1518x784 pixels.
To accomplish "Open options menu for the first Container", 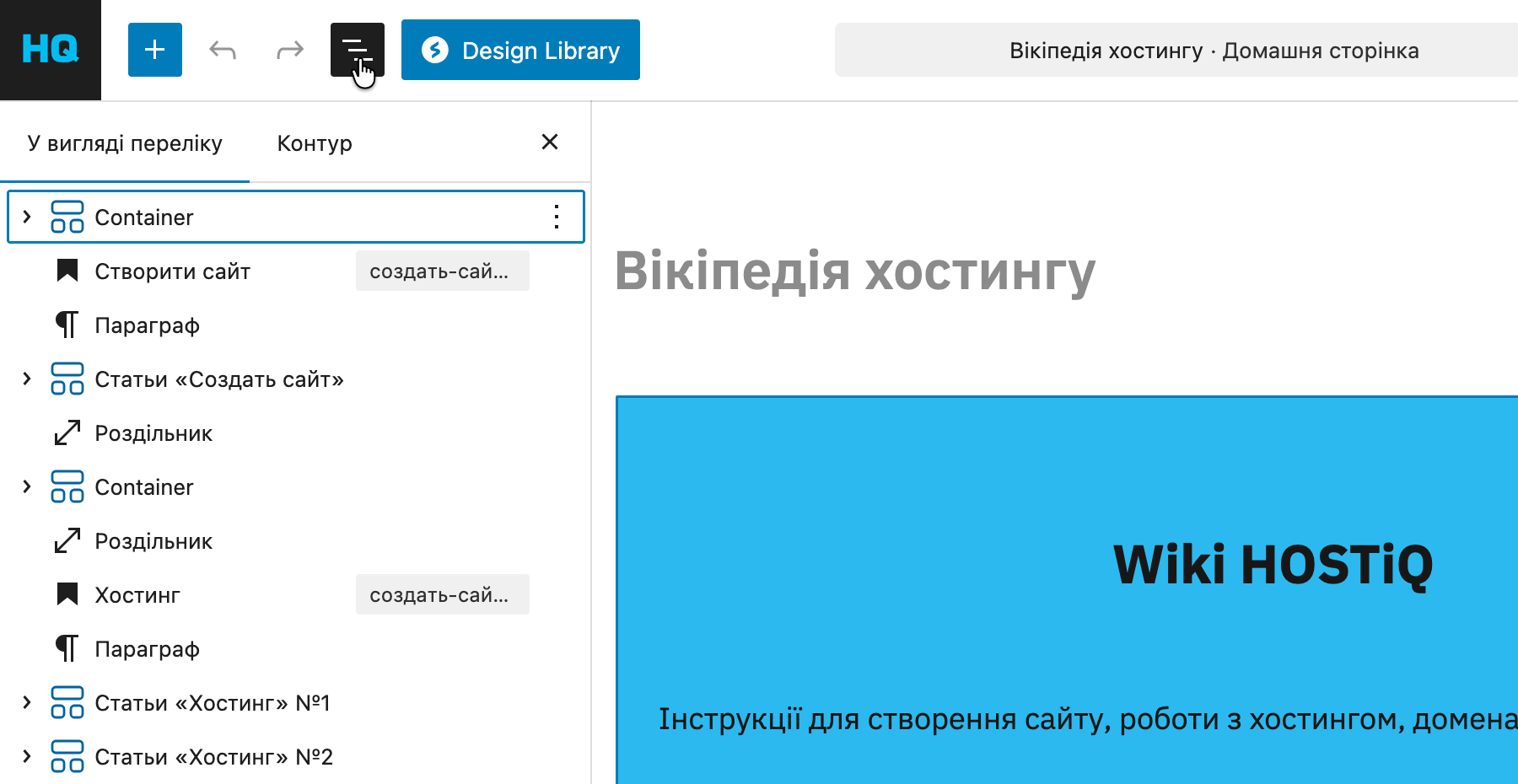I will click(557, 217).
